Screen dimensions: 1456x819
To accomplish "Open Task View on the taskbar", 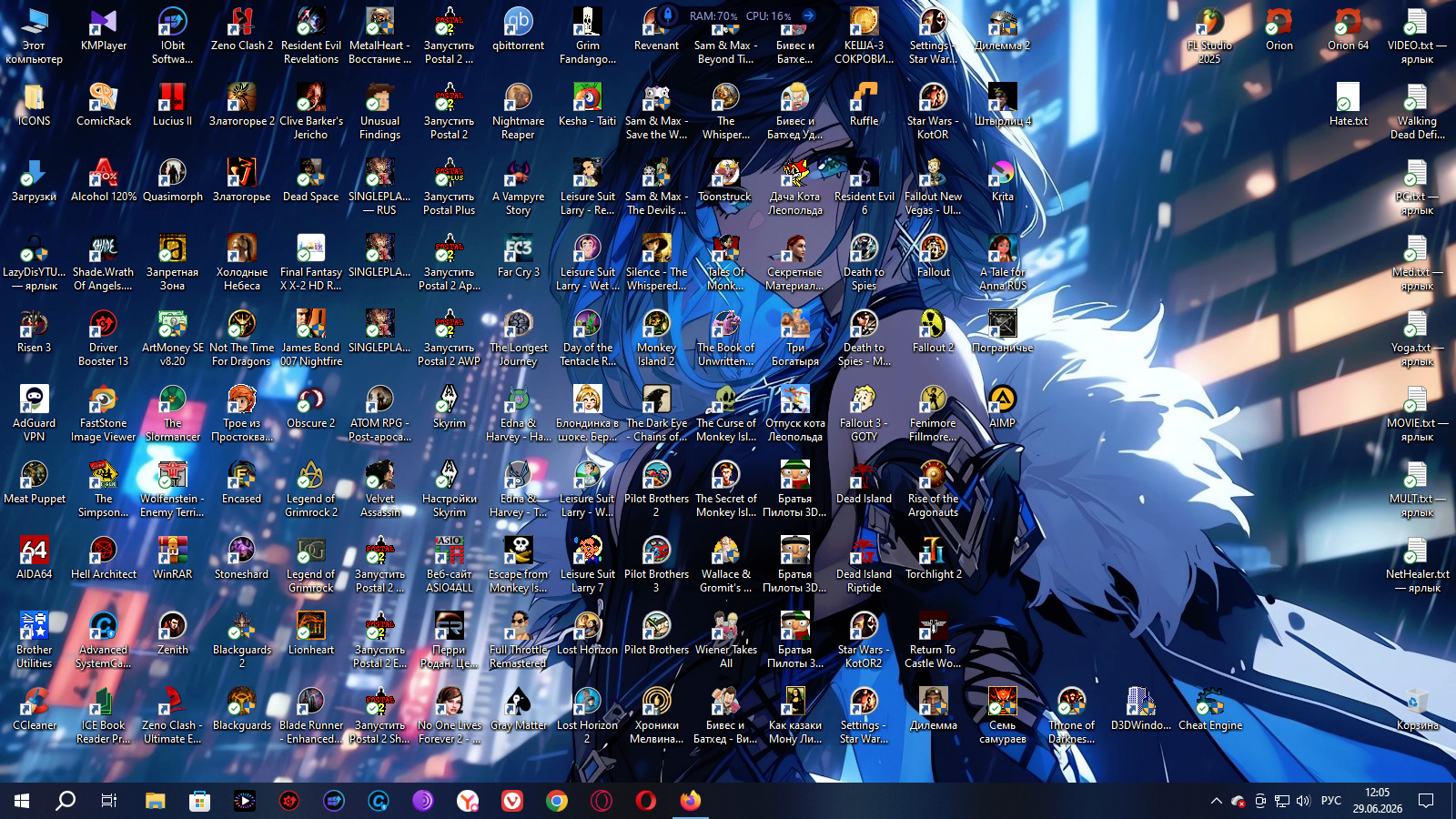I will [x=109, y=801].
